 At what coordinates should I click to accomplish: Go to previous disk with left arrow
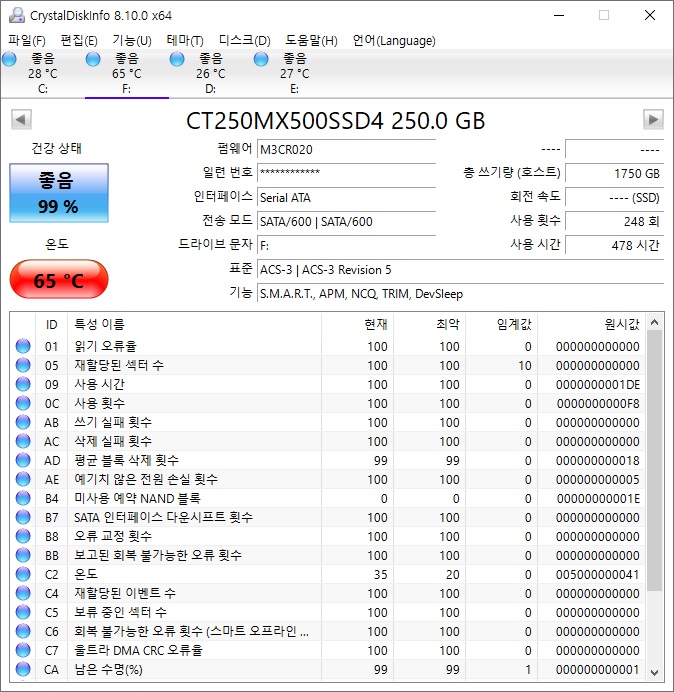pyautogui.click(x=21, y=119)
